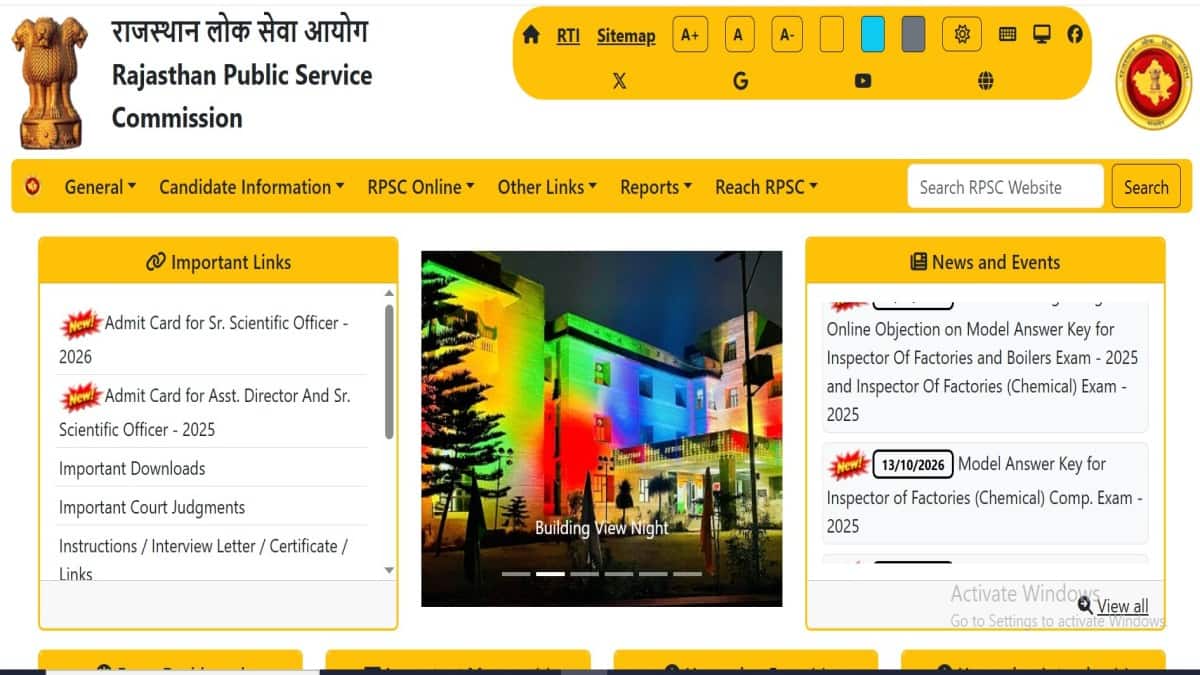
Task: Click the link icon beside Important Links
Action: coord(155,262)
